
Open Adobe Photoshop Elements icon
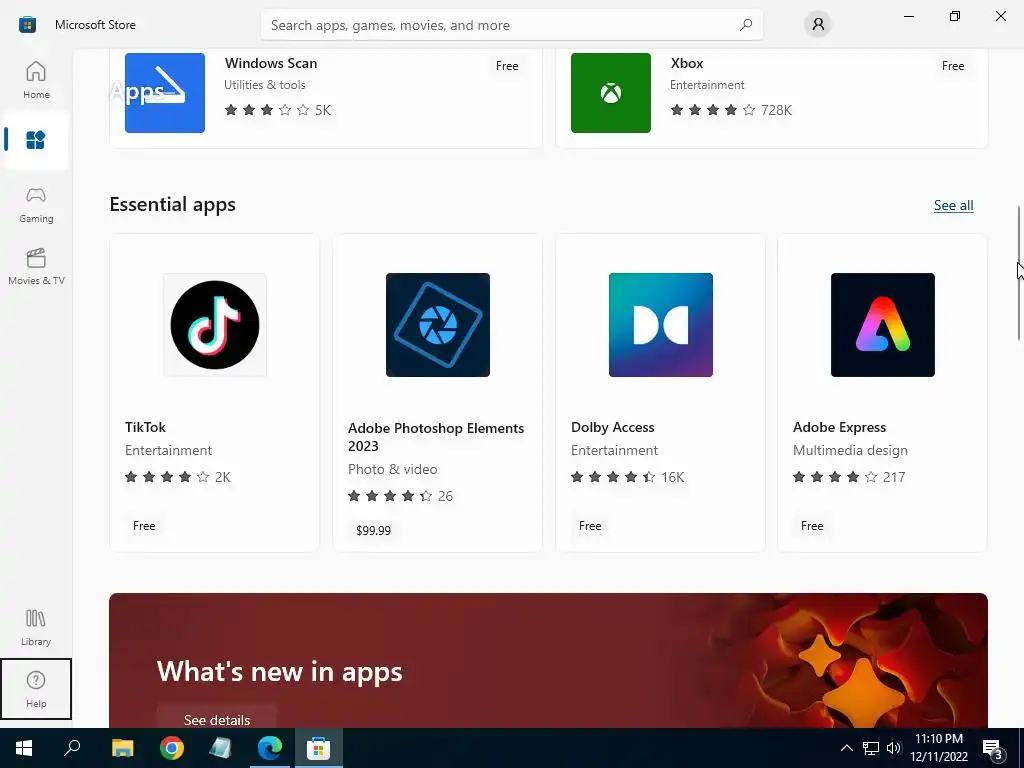[x=438, y=325]
